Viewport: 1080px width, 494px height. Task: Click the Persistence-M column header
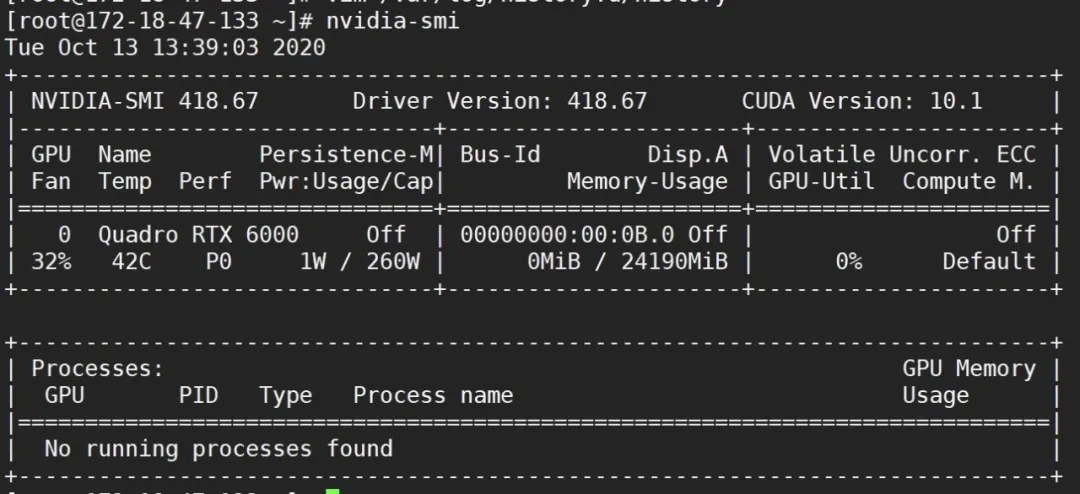[x=346, y=154]
